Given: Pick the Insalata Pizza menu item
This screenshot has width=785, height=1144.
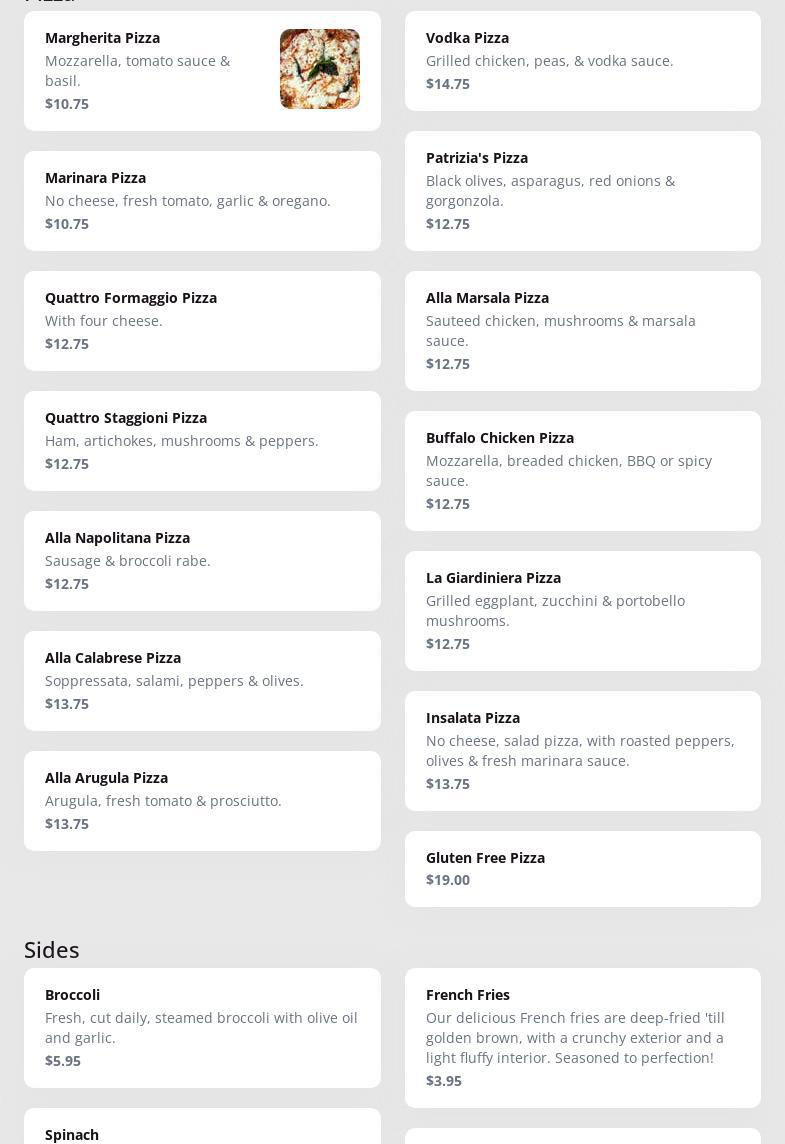Looking at the screenshot, I should [x=582, y=751].
